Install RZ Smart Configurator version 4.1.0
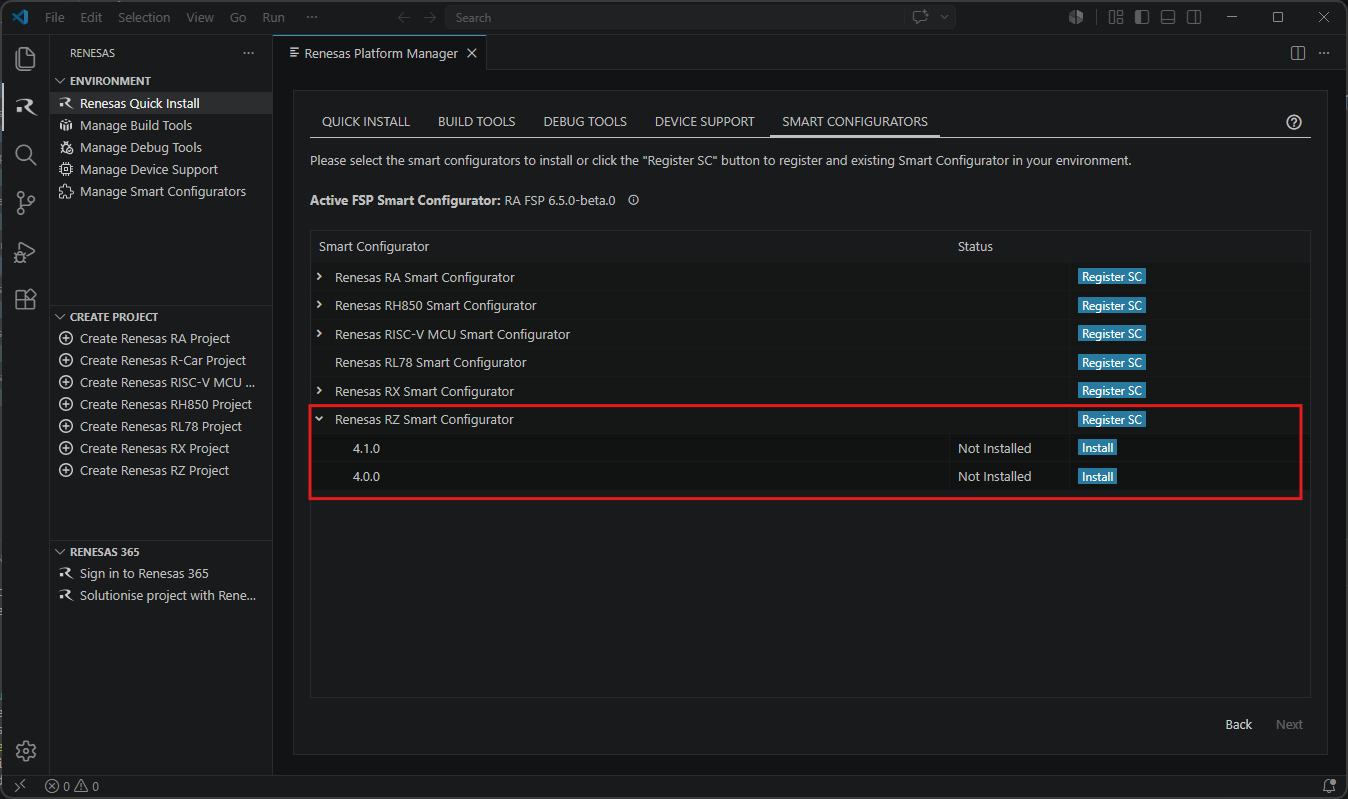 coord(1097,448)
